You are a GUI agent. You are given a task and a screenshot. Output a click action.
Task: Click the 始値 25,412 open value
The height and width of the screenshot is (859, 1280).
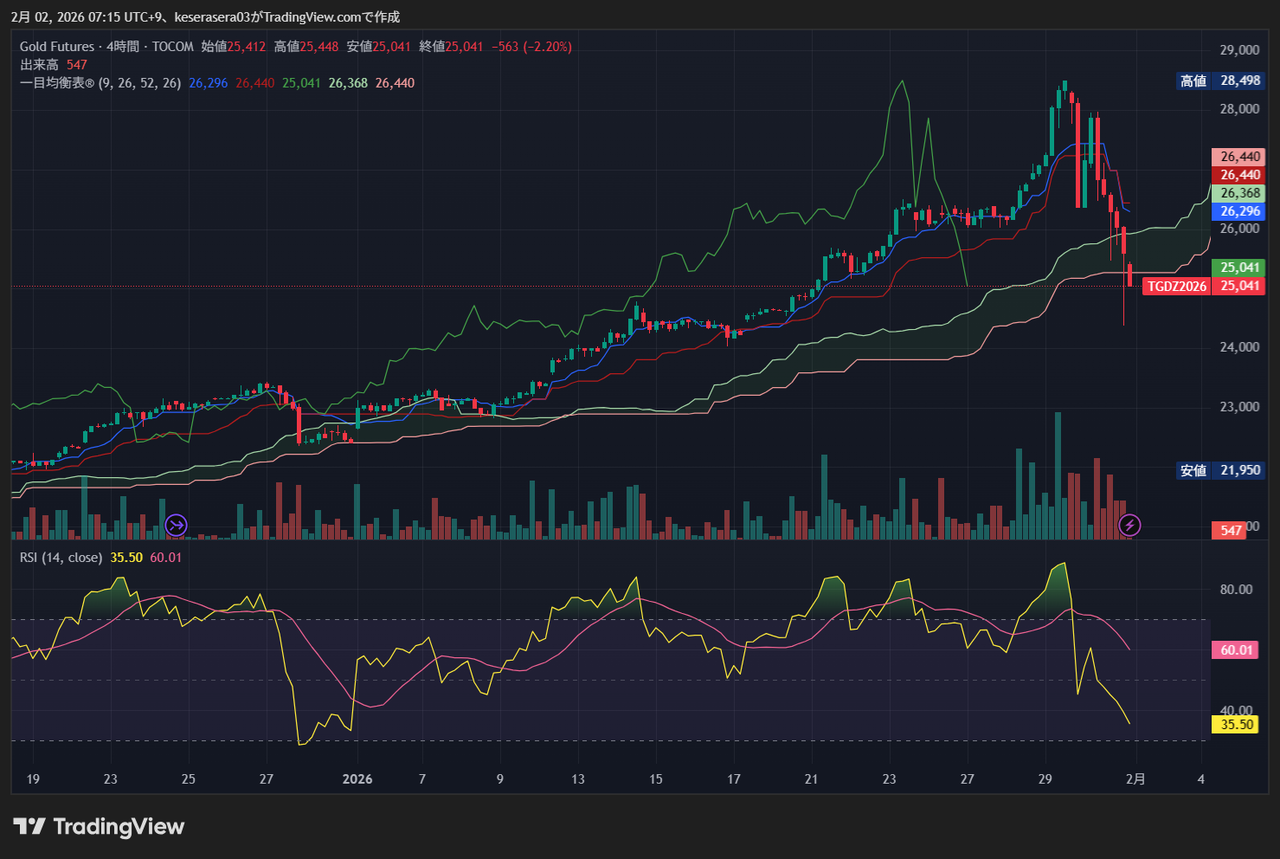[233, 46]
